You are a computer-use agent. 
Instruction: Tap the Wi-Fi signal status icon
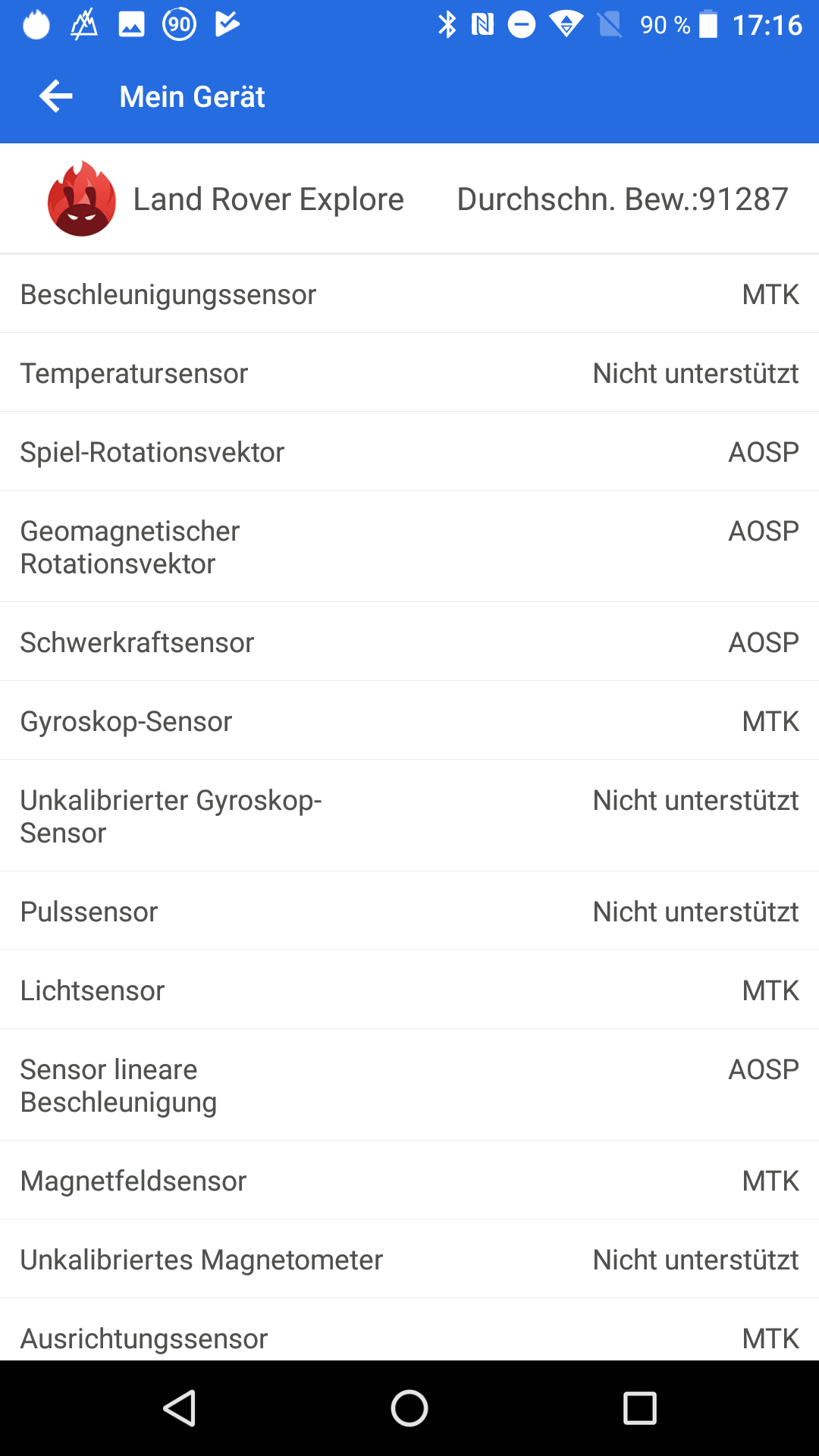point(566,24)
